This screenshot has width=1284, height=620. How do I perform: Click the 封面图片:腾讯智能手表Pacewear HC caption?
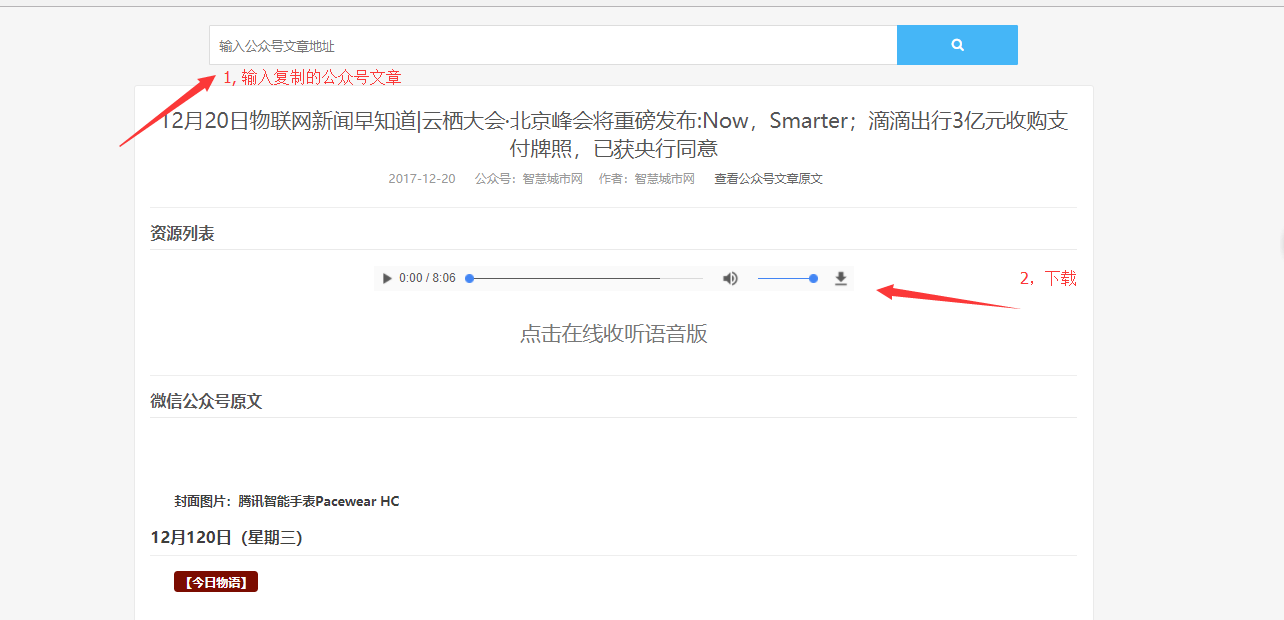coord(287,502)
